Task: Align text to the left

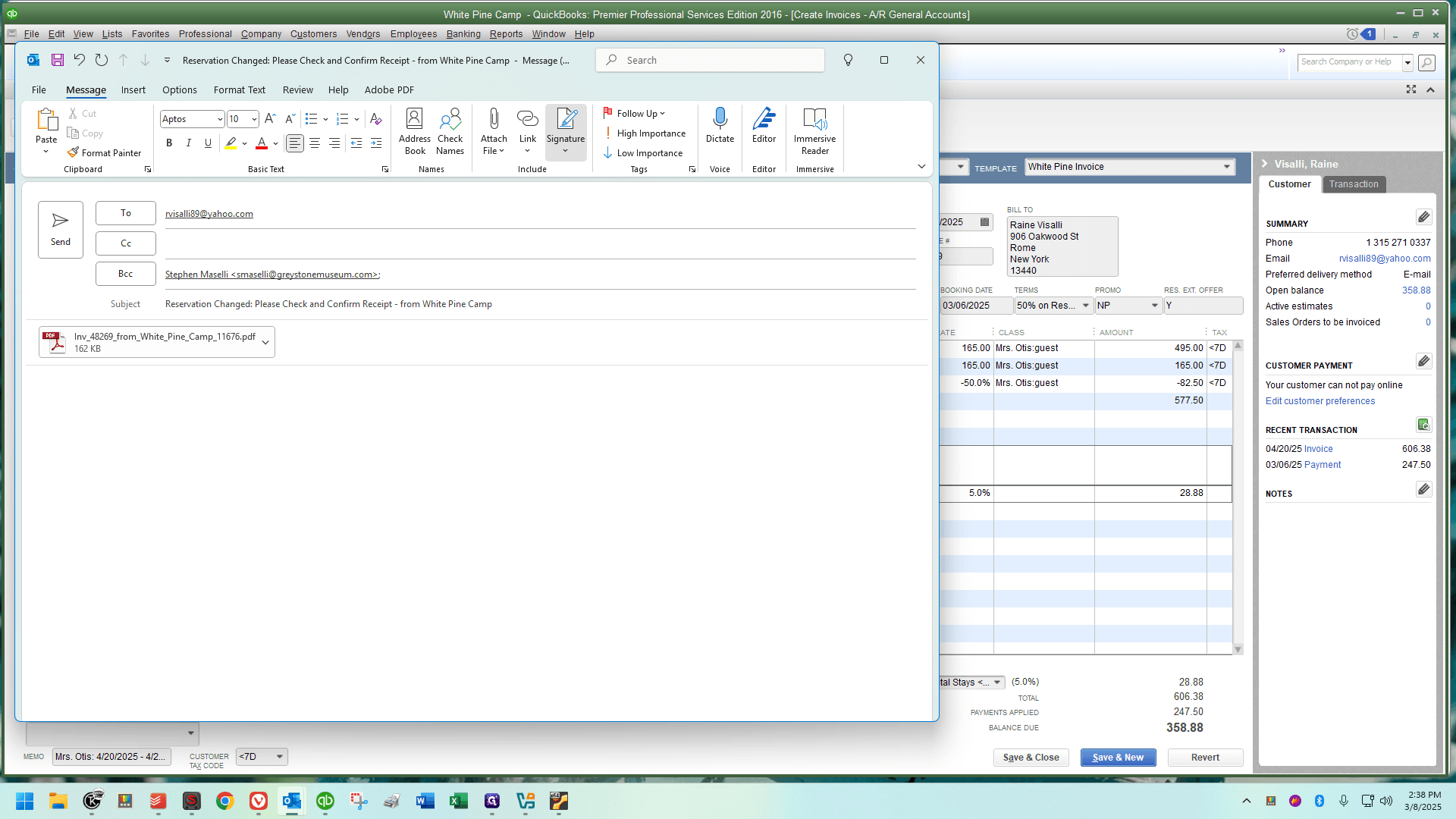Action: click(x=295, y=143)
